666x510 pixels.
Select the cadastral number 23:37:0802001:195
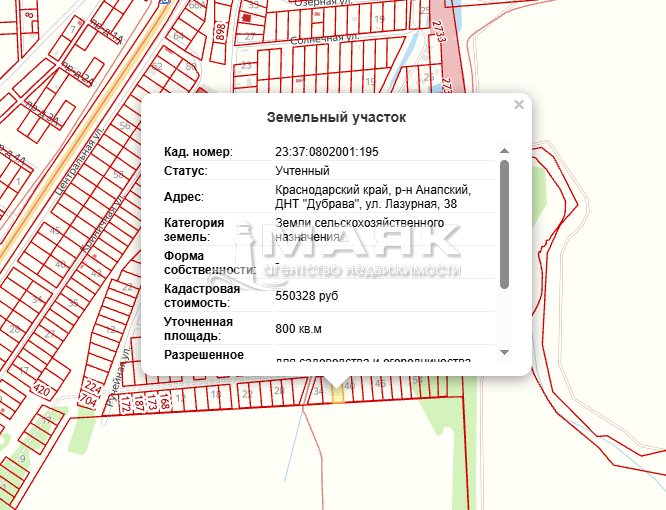(x=326, y=152)
